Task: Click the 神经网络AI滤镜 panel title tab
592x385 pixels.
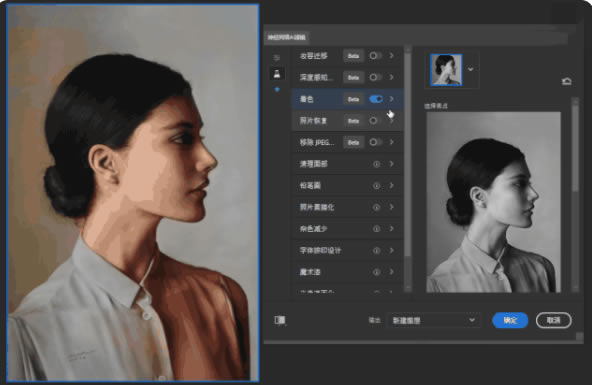Action: pyautogui.click(x=287, y=37)
